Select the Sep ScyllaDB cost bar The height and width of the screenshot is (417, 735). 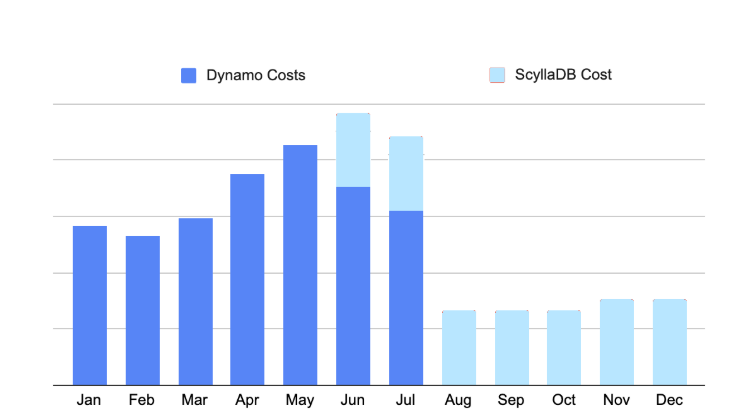point(512,348)
